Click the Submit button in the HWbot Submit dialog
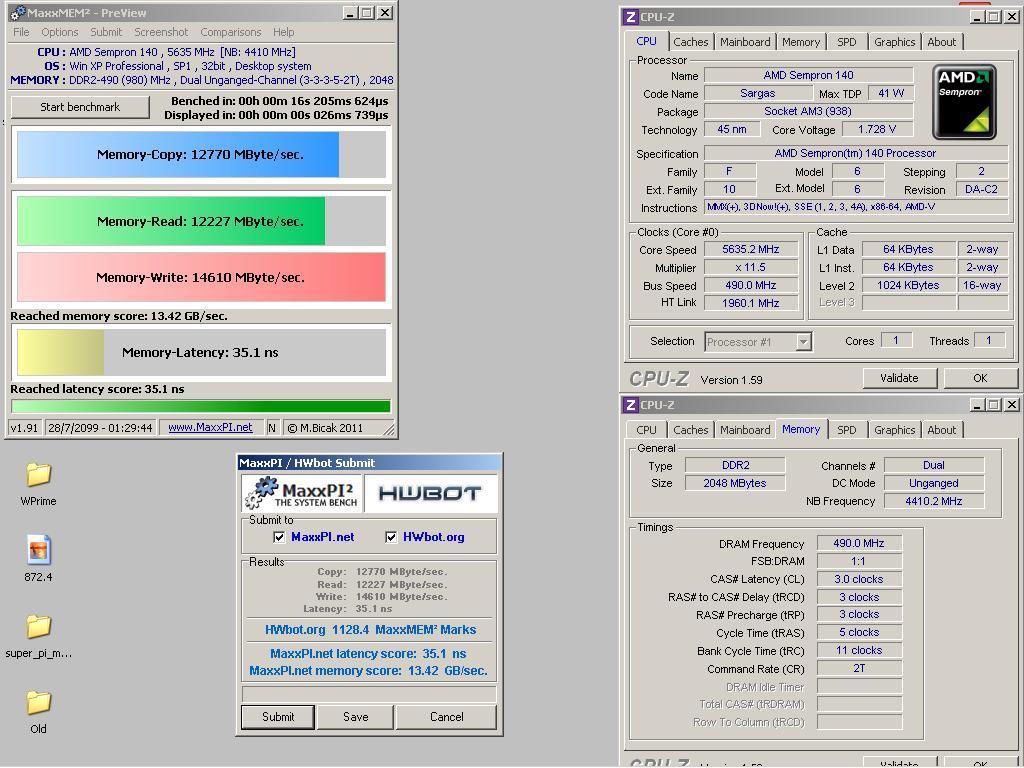The height and width of the screenshot is (768, 1024). click(278, 716)
